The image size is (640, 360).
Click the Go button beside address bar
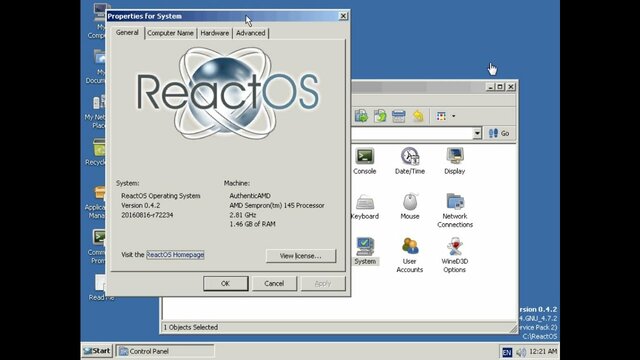click(499, 133)
